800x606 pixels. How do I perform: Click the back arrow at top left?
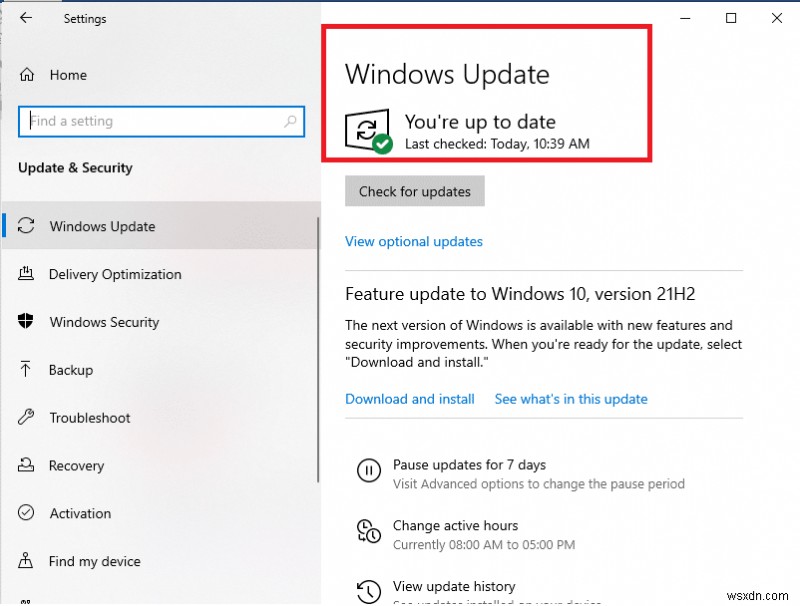click(x=27, y=18)
